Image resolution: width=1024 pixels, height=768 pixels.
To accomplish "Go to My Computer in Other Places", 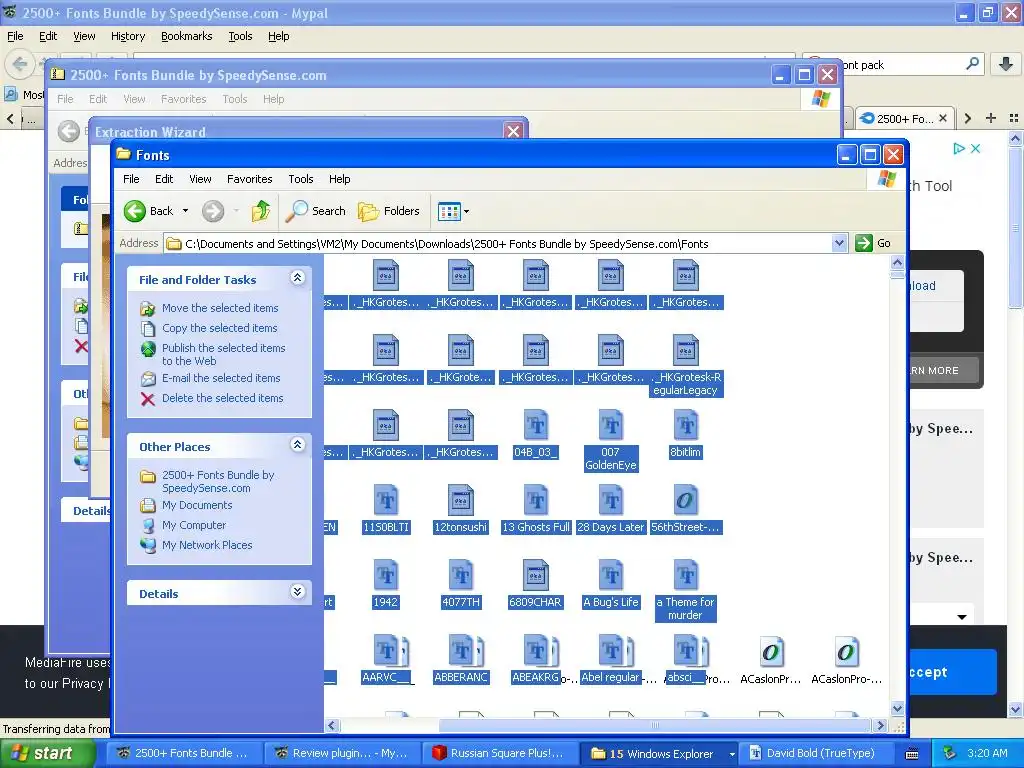I will pos(194,526).
